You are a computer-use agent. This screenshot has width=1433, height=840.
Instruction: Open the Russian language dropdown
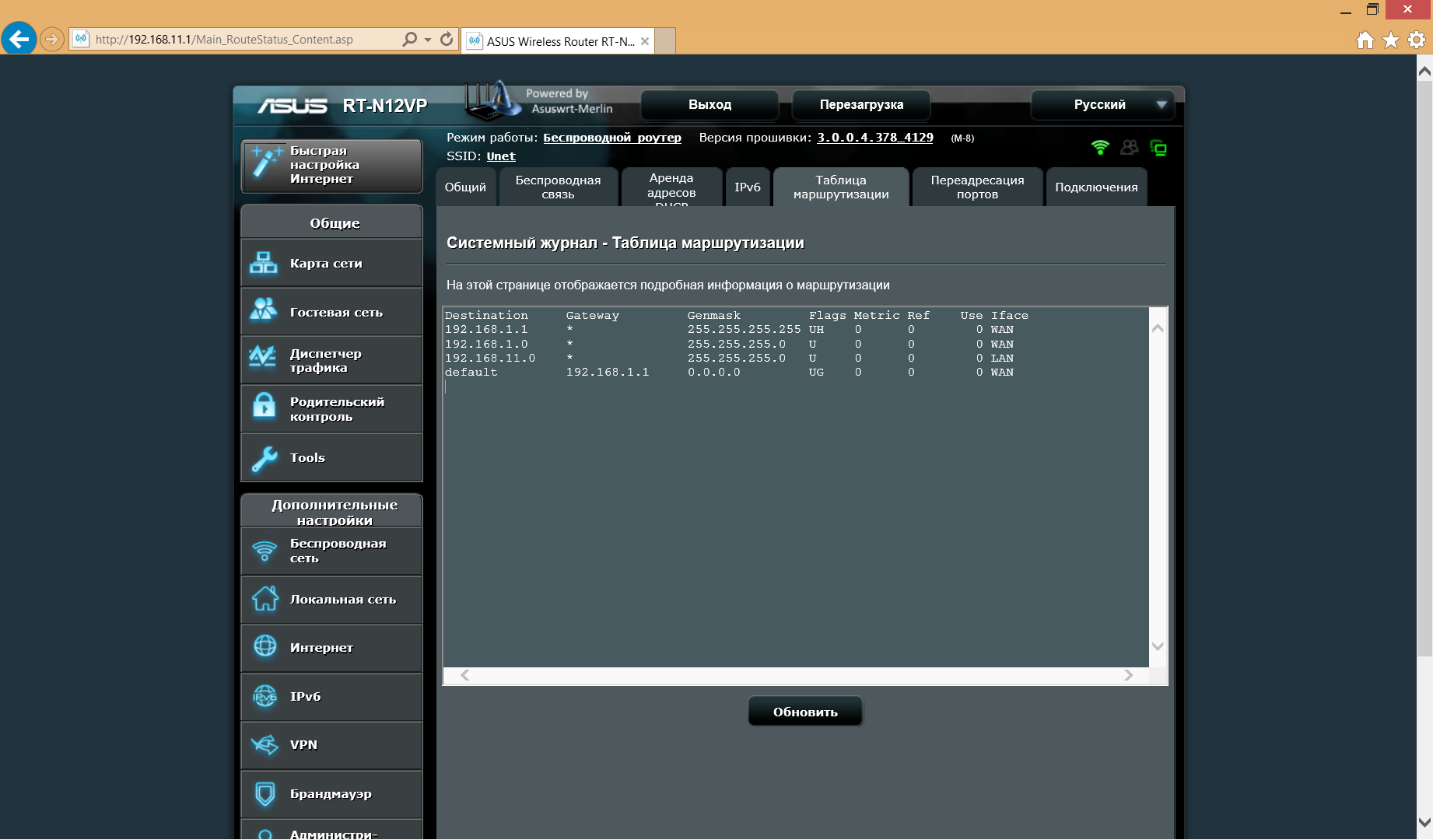coord(1161,105)
